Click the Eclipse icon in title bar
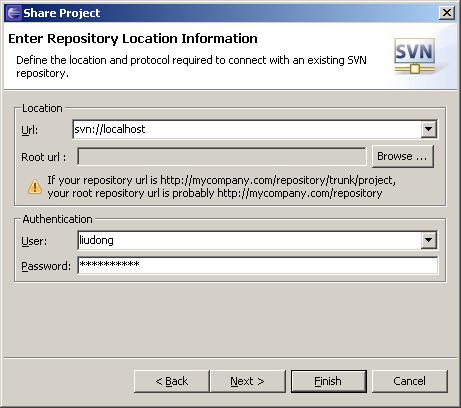461x408 pixels. coord(14,13)
